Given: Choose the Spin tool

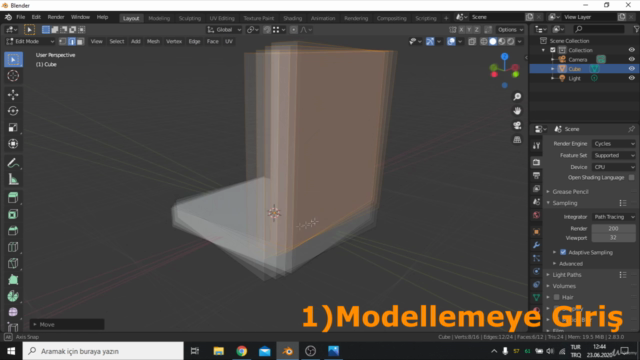Looking at the screenshot, I should [x=13, y=296].
